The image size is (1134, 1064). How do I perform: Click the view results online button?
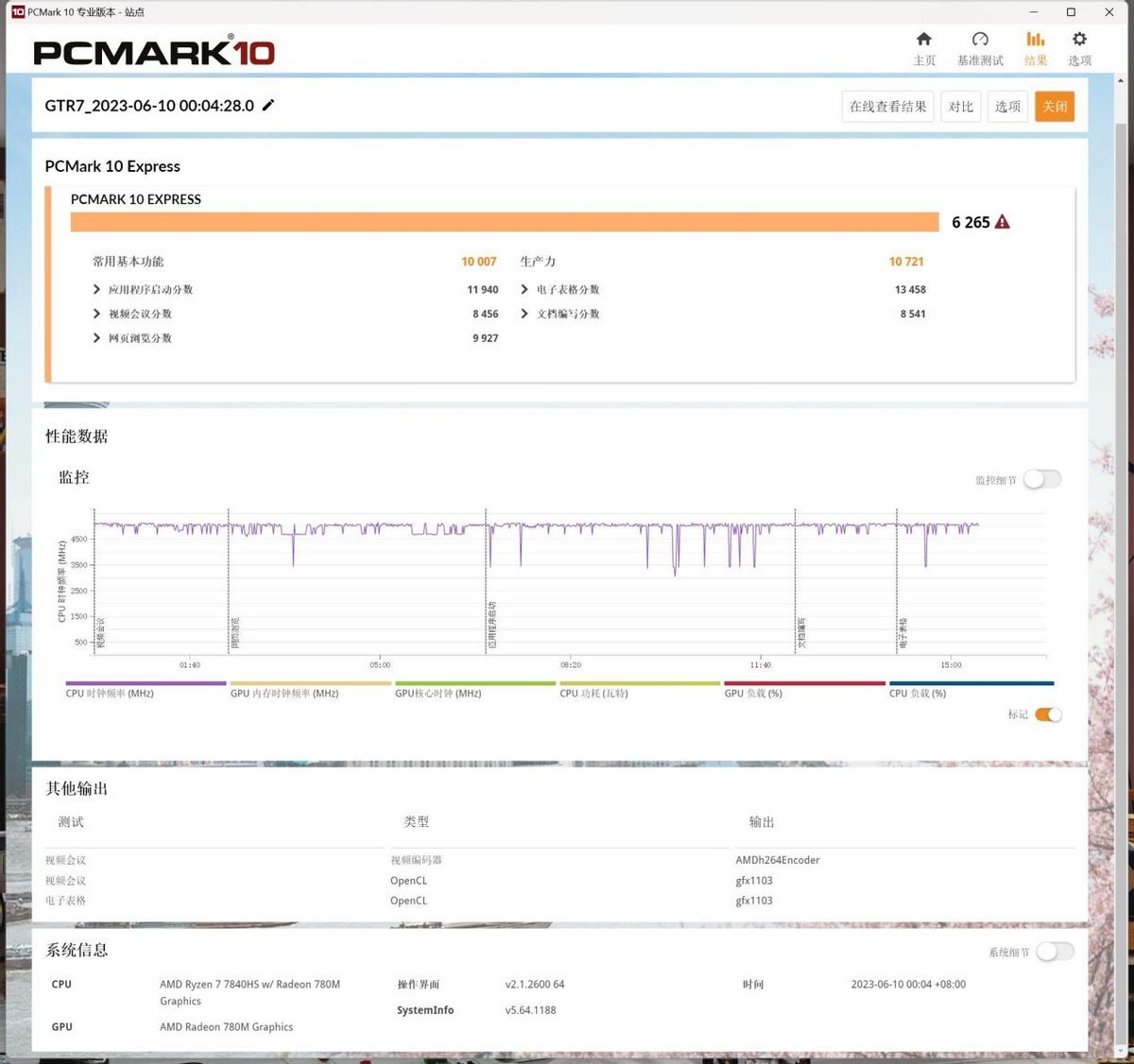tap(887, 107)
